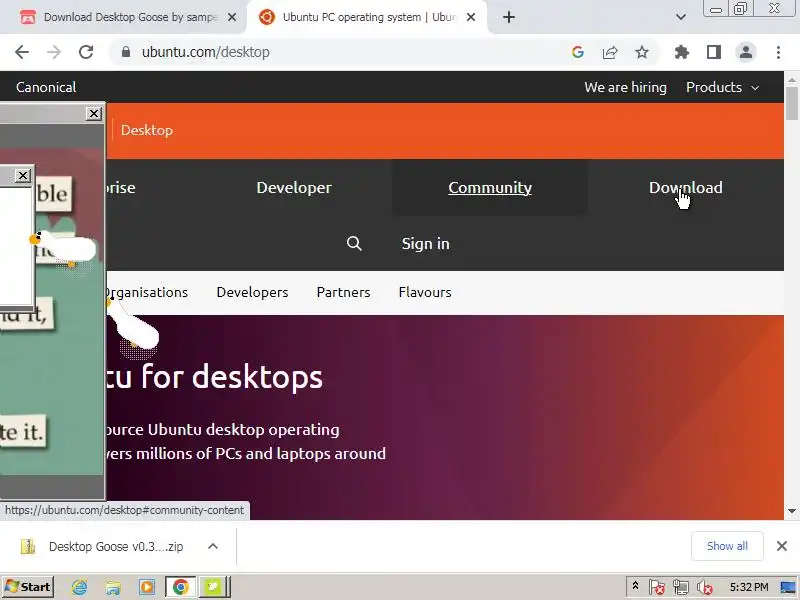Viewport: 800px width, 600px height.
Task: Open the Chrome profile avatar
Action: 746,52
